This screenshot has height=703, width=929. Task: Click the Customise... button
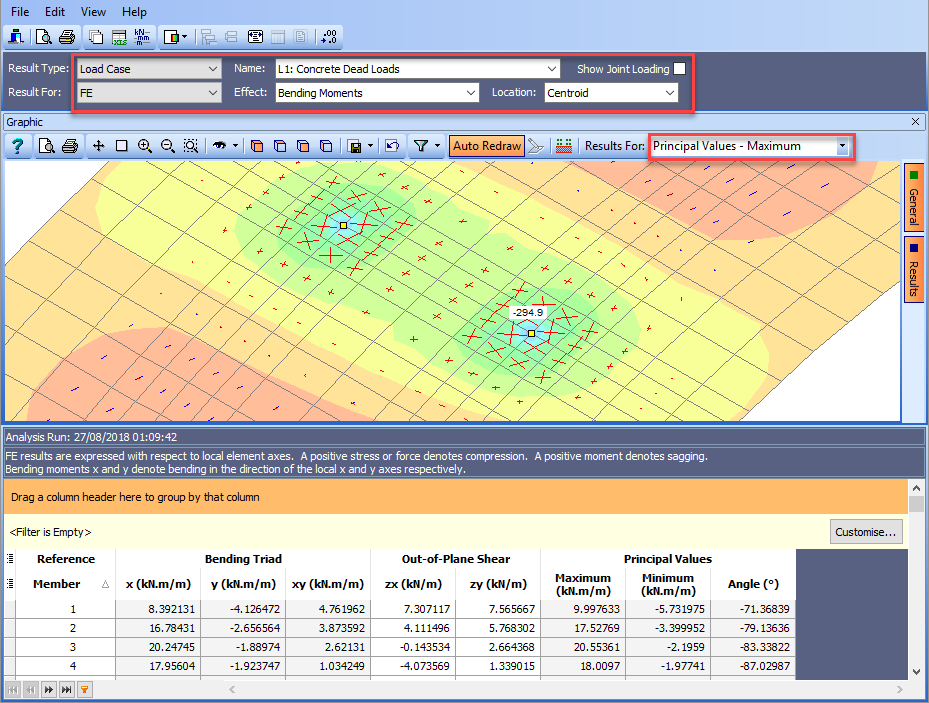866,532
